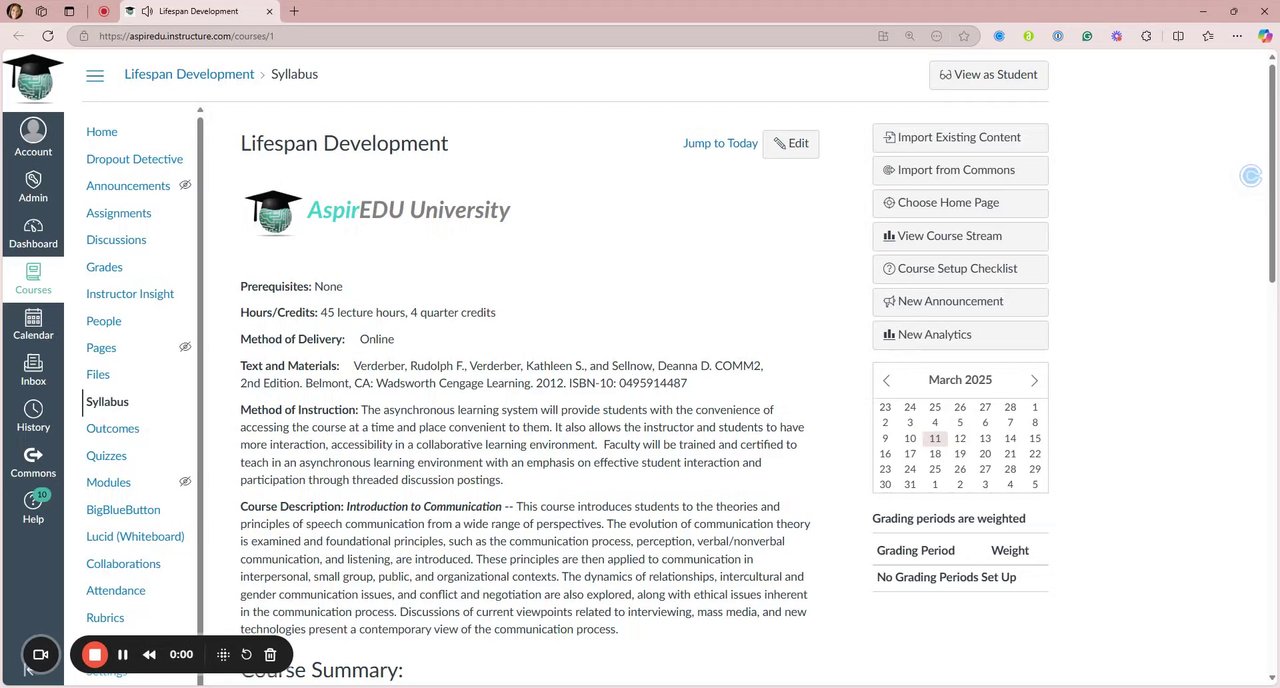Open Home in course navigation
Viewport: 1280px width, 688px height.
pos(102,132)
